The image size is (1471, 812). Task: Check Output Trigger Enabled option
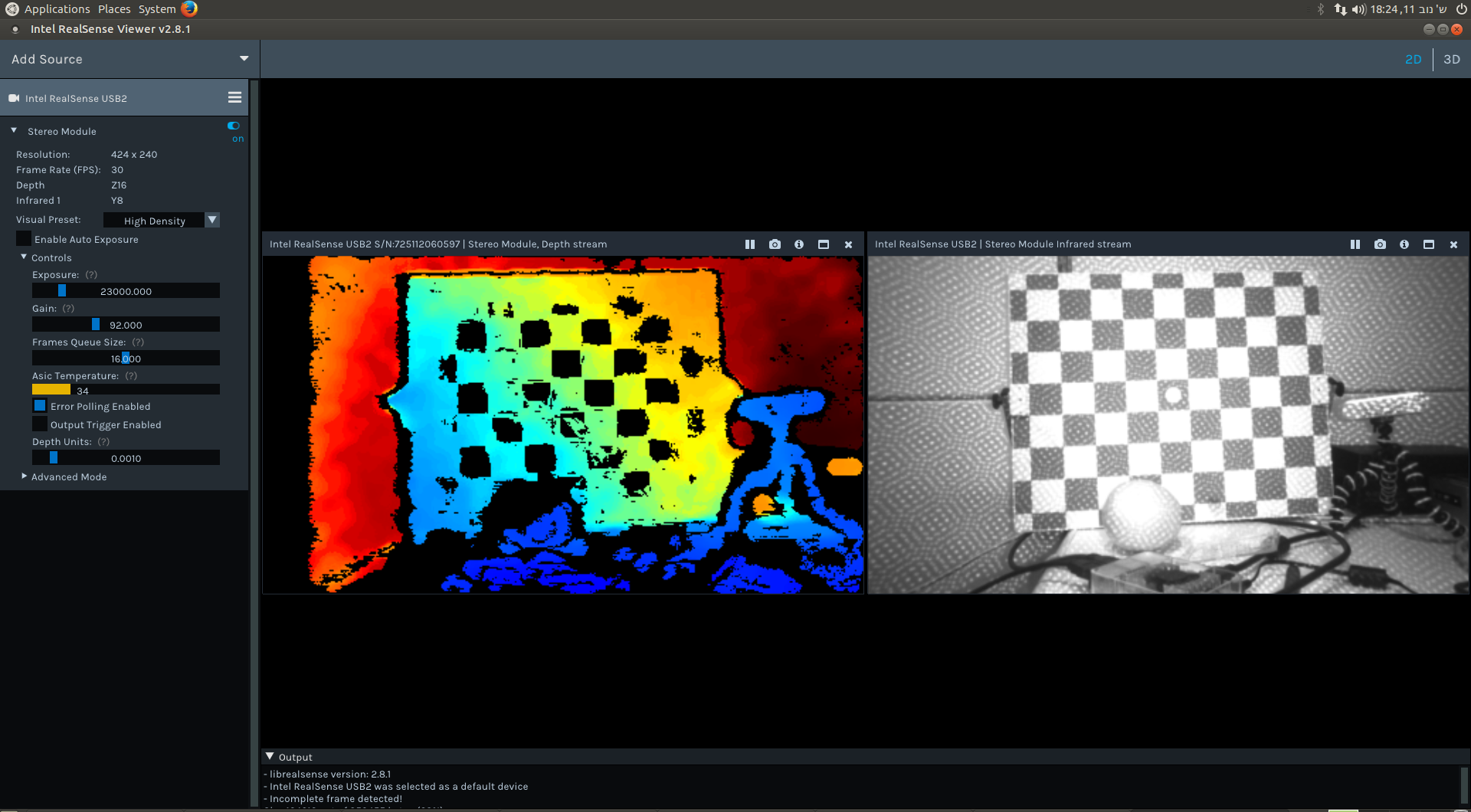pos(40,424)
